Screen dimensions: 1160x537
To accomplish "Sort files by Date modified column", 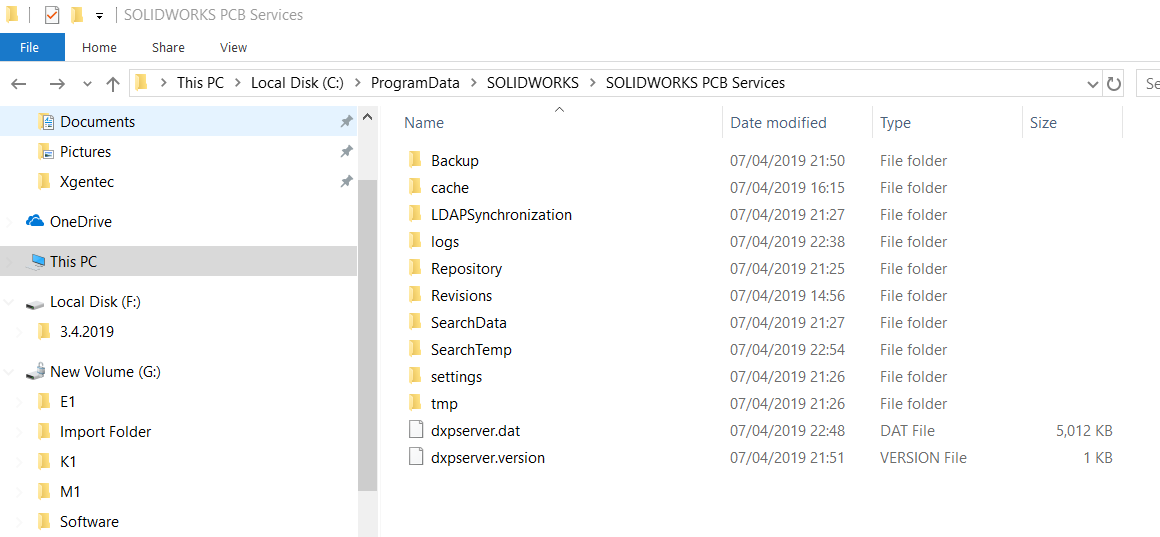I will pos(778,123).
